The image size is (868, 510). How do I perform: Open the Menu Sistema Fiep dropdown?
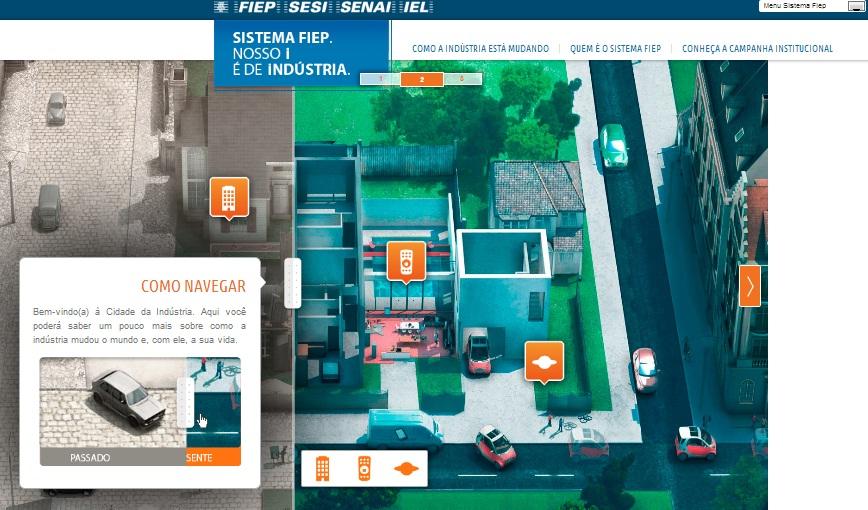coord(800,6)
